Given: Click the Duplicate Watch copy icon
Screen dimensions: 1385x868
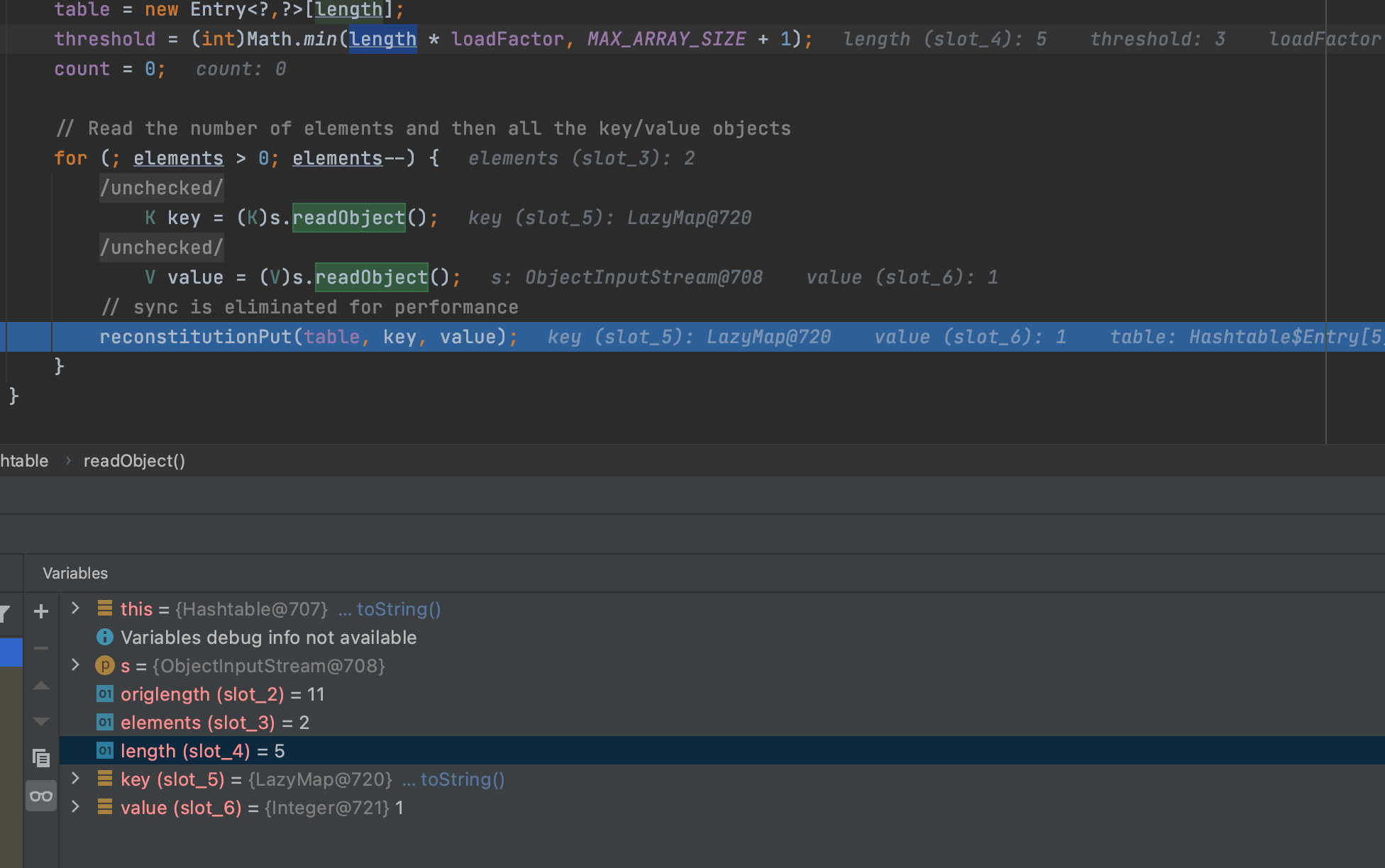Looking at the screenshot, I should tap(41, 758).
